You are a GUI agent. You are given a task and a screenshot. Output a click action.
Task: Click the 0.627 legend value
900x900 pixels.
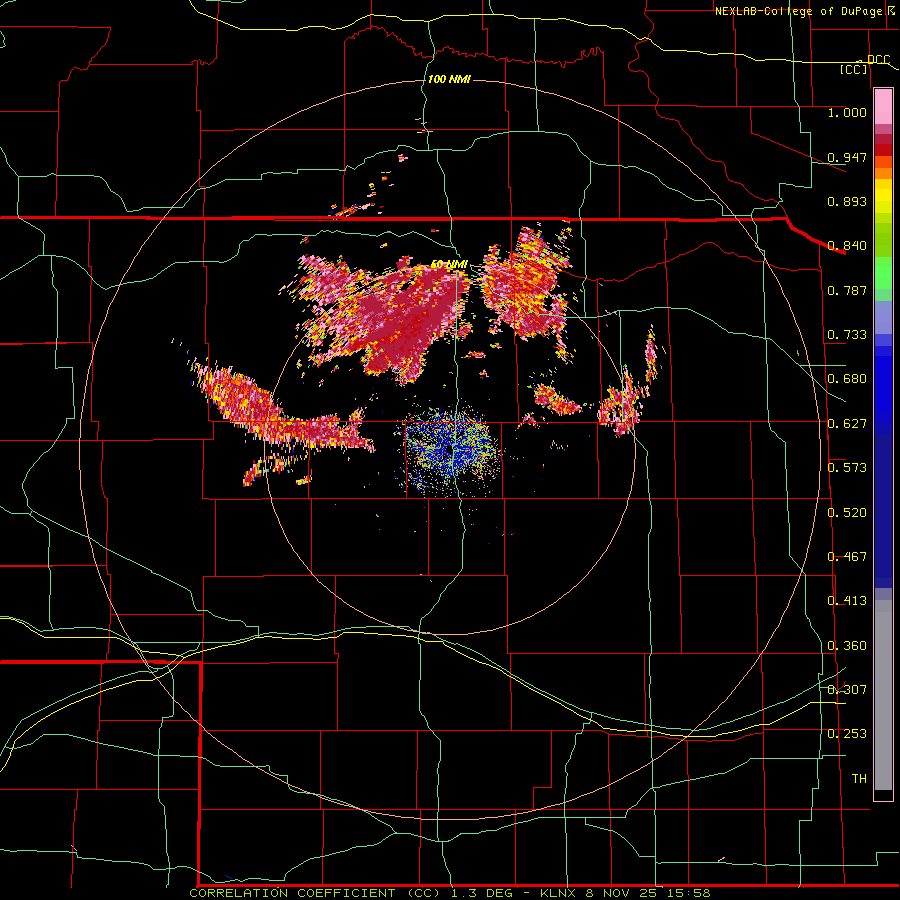tap(847, 424)
